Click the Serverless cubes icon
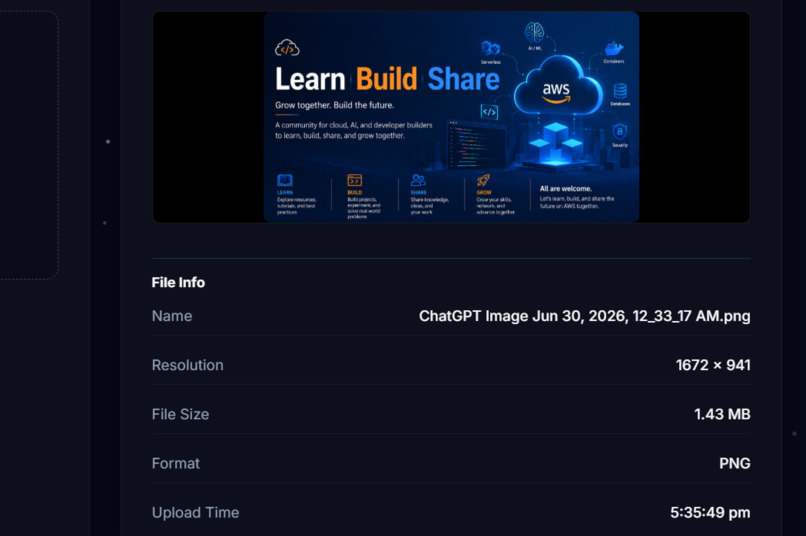 [490, 49]
